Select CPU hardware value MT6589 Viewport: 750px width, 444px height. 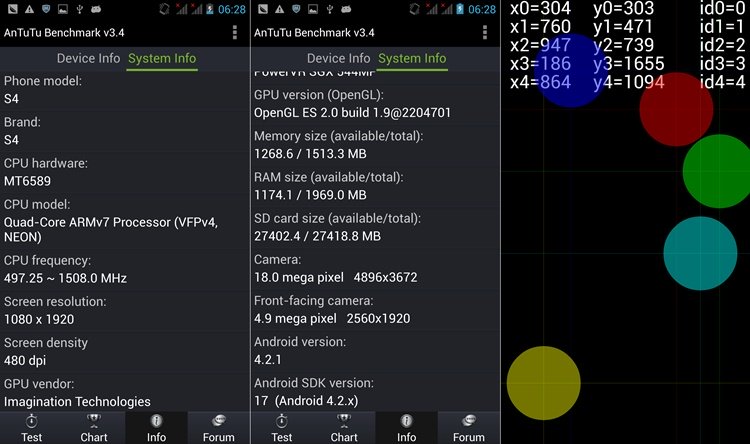[x=27, y=181]
